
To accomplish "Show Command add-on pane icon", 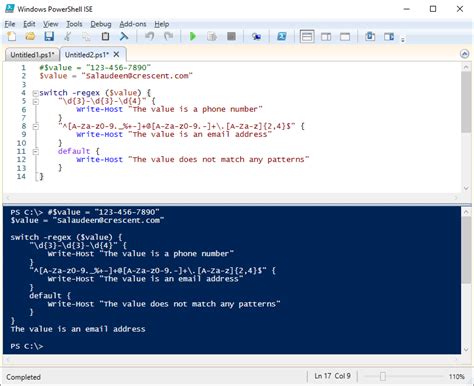I will coord(389,36).
